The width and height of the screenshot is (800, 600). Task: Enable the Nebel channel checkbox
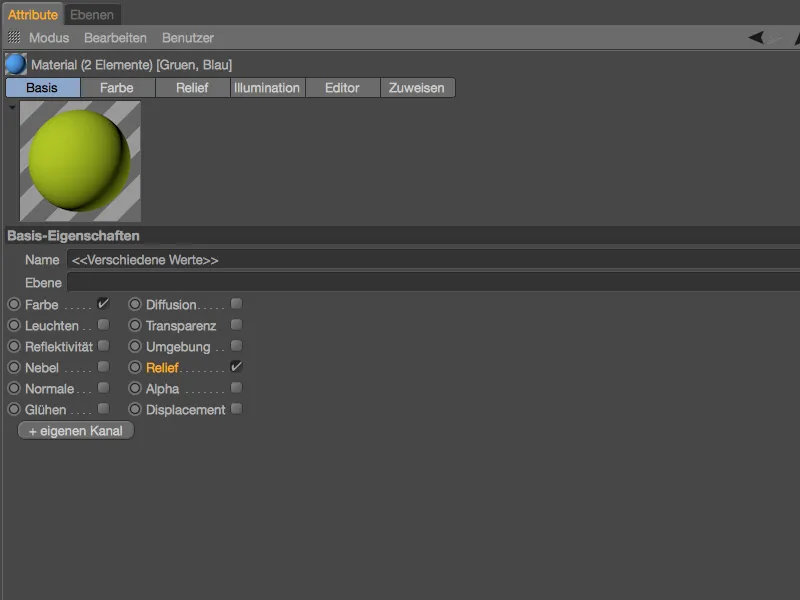(x=103, y=366)
